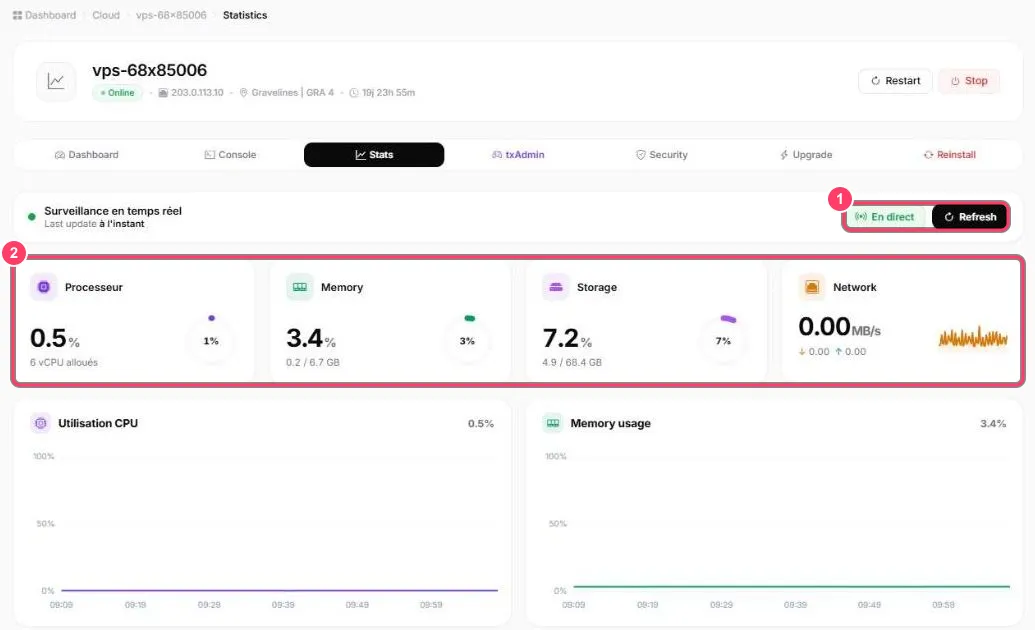Open vps-68x85006 breadcrumb link
1035x630 pixels.
(171, 15)
